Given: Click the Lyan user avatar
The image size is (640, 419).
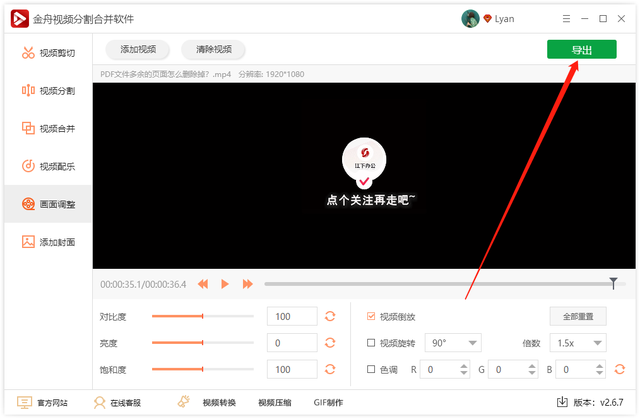Looking at the screenshot, I should click(x=470, y=19).
